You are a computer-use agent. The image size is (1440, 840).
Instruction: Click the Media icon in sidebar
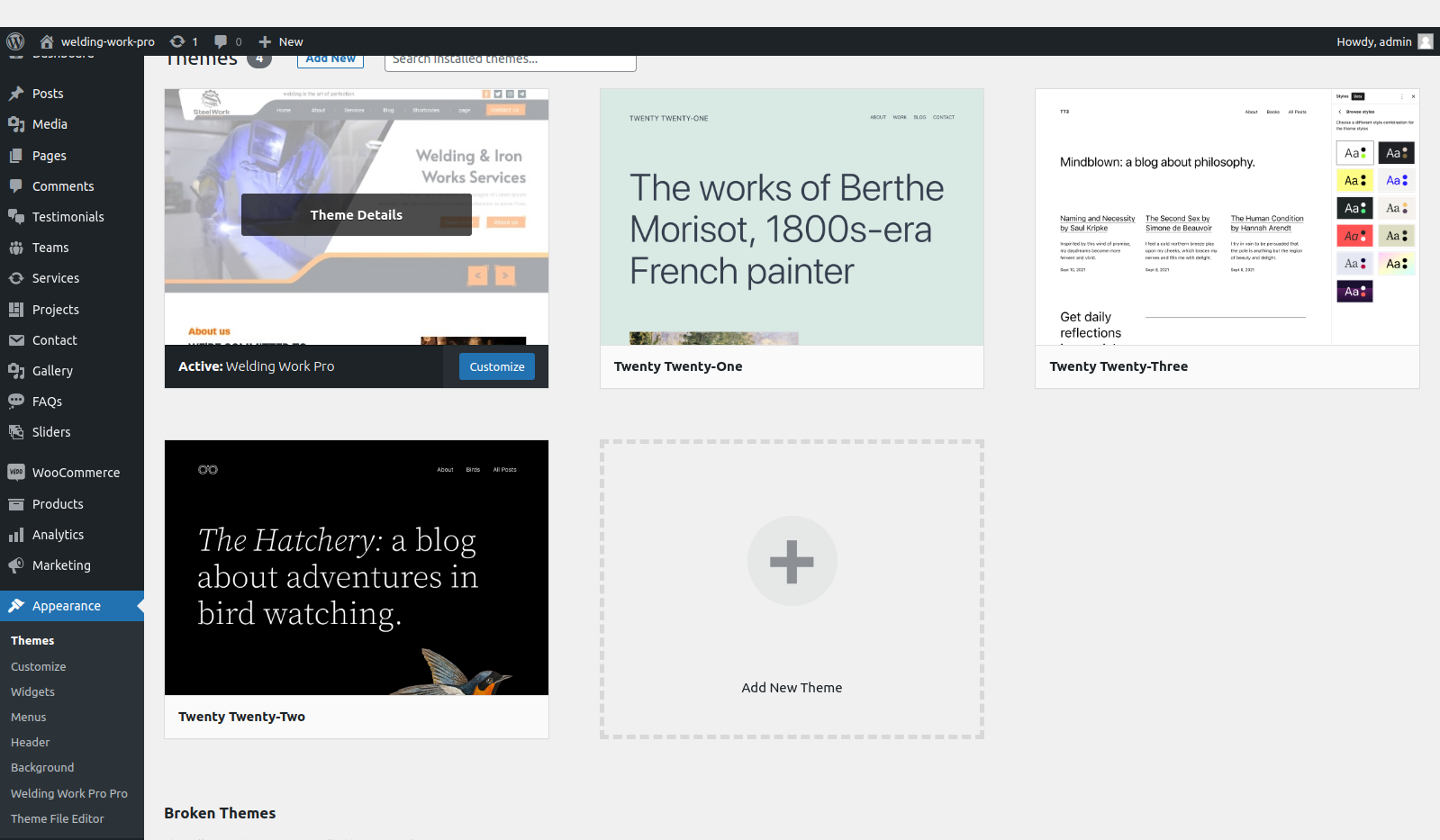click(16, 124)
